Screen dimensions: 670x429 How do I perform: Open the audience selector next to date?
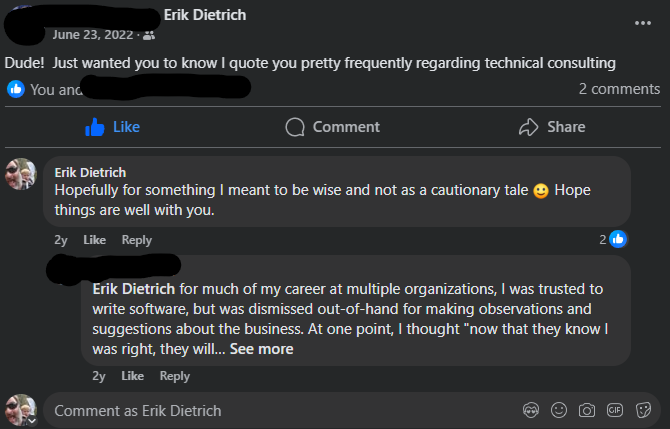(150, 35)
